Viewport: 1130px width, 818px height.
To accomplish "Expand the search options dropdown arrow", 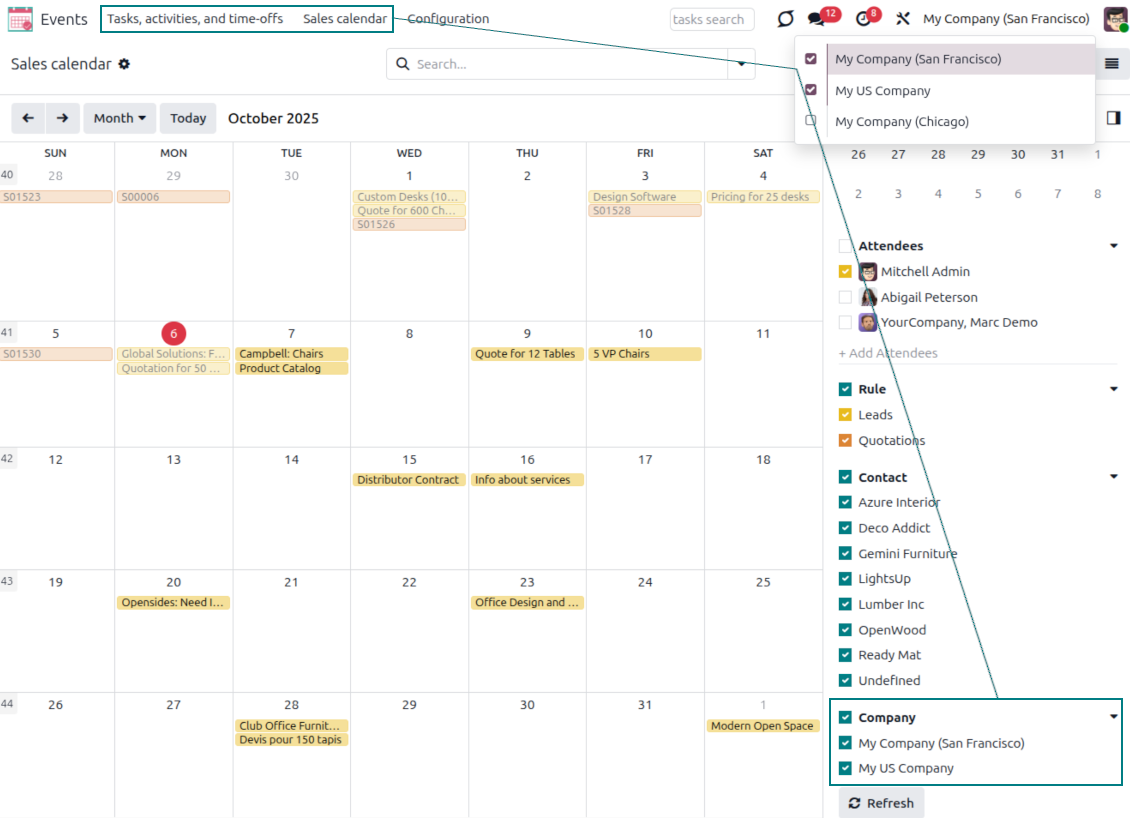I will 741,64.
